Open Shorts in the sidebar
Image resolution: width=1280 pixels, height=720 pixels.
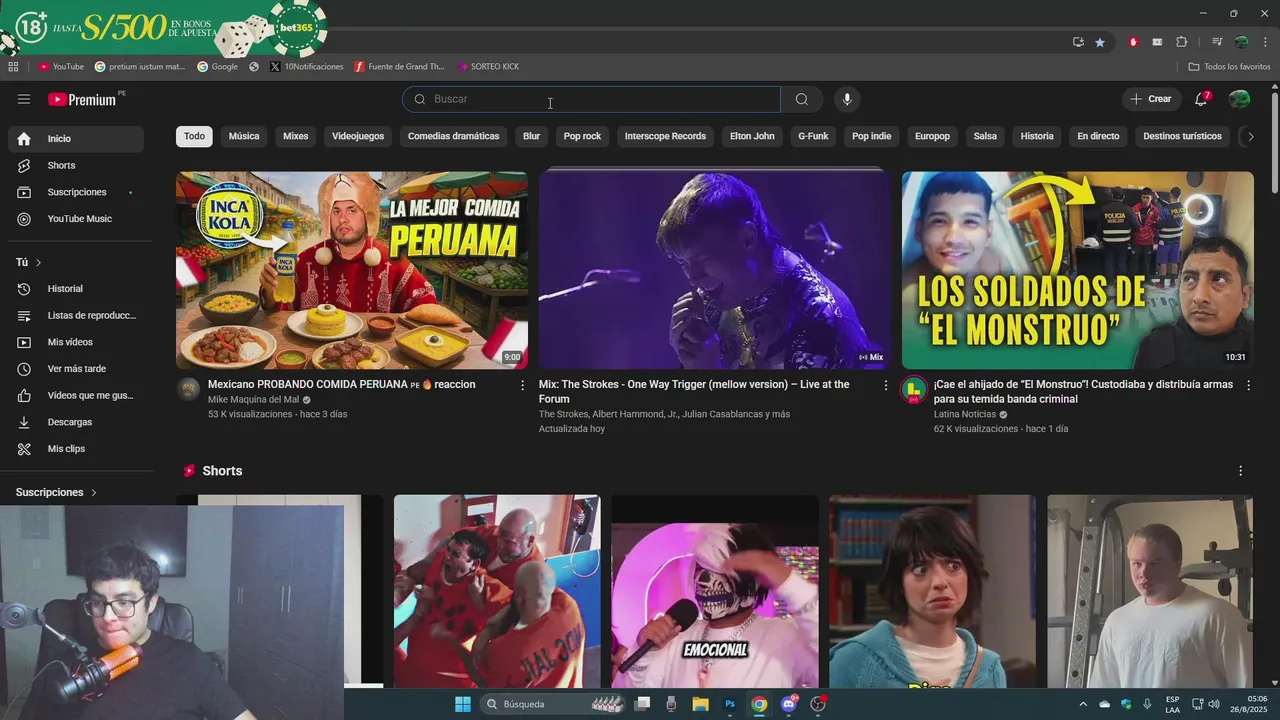point(76,165)
